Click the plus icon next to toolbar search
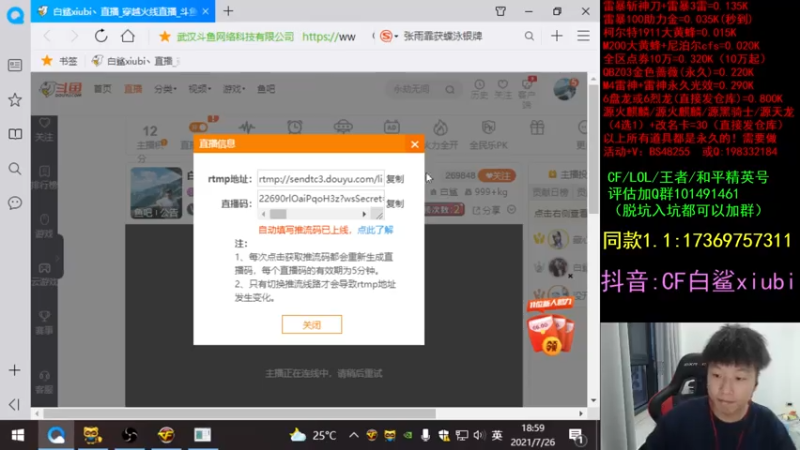 pyautogui.click(x=557, y=36)
